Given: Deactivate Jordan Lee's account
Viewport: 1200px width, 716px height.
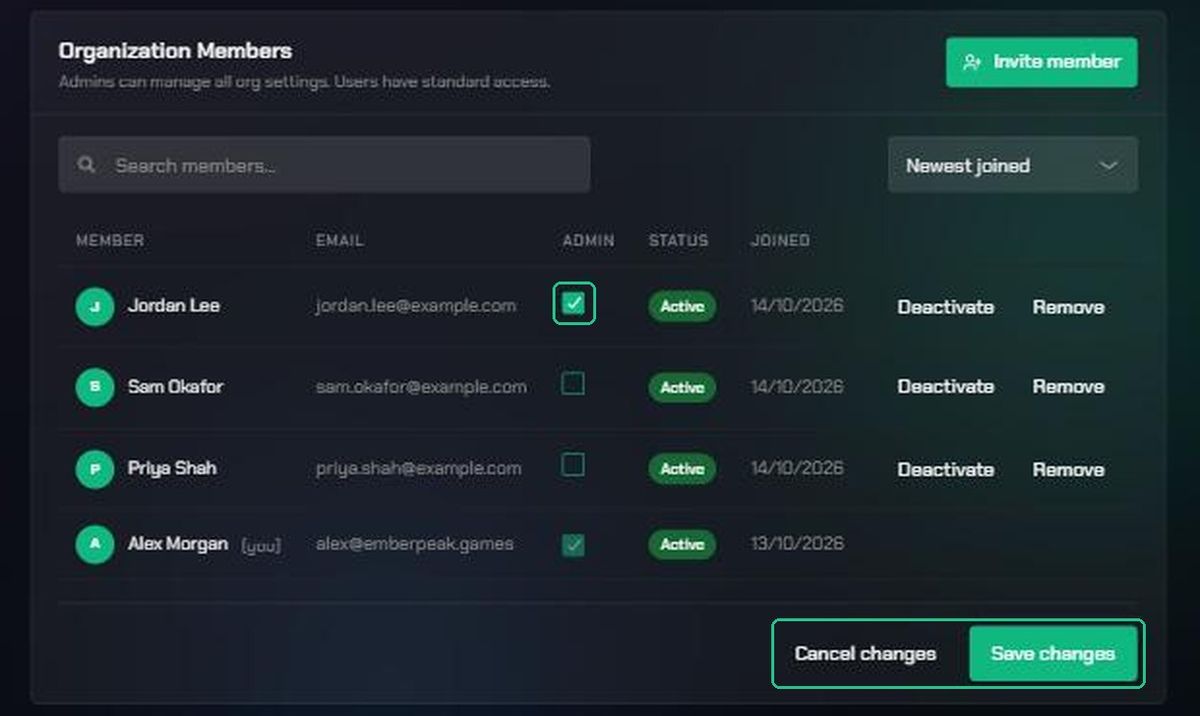Looking at the screenshot, I should click(x=945, y=307).
